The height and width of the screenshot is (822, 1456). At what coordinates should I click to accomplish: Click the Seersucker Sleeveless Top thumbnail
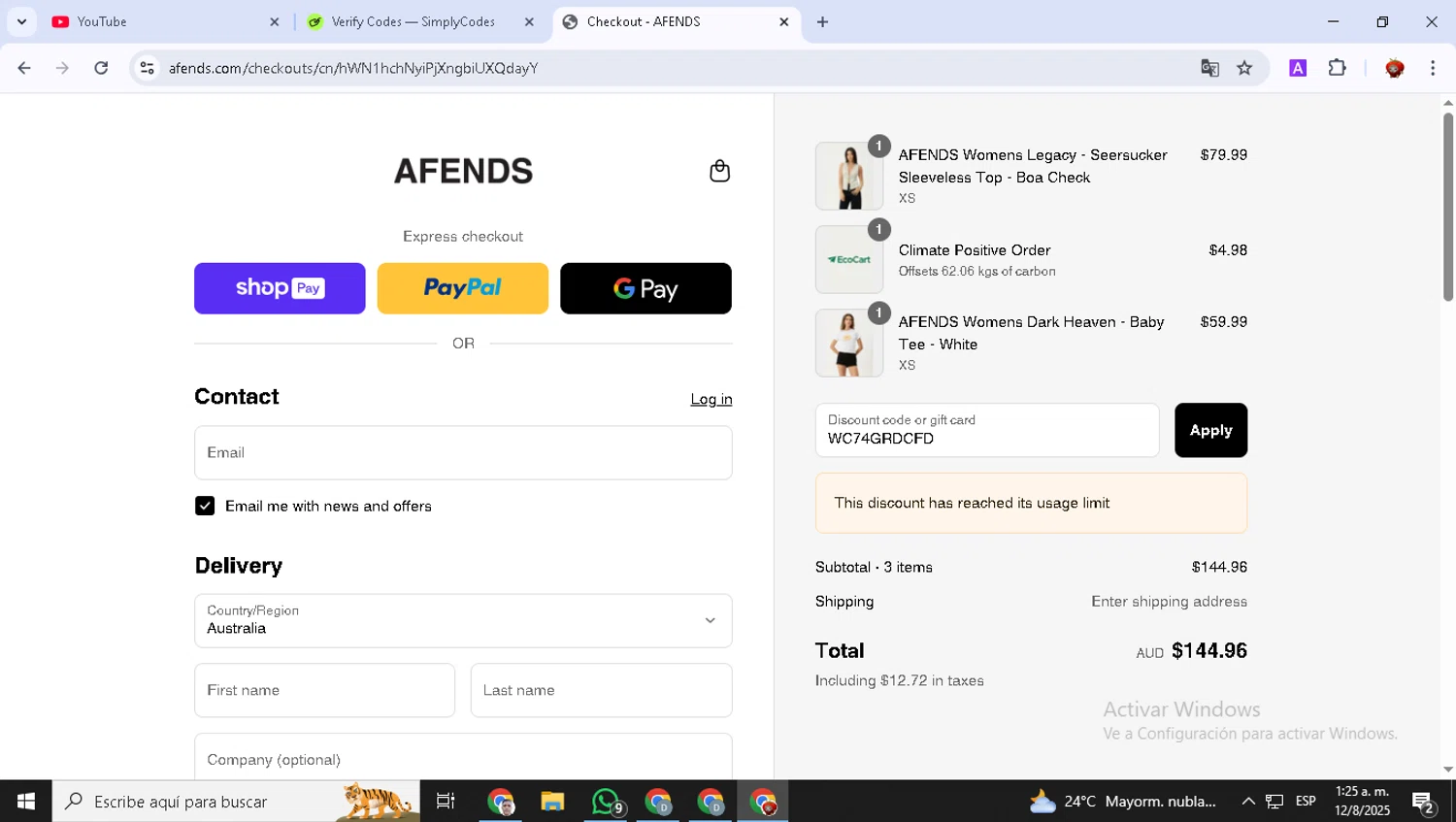pyautogui.click(x=849, y=176)
